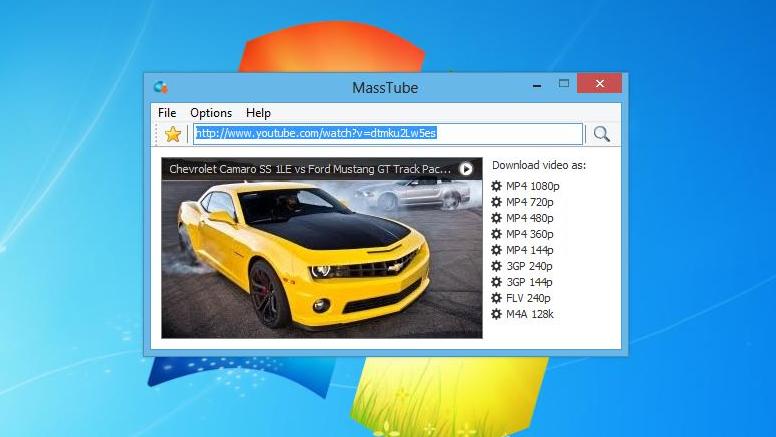Maximize the MassTube window
This screenshot has height=437, width=776.
pyautogui.click(x=564, y=84)
